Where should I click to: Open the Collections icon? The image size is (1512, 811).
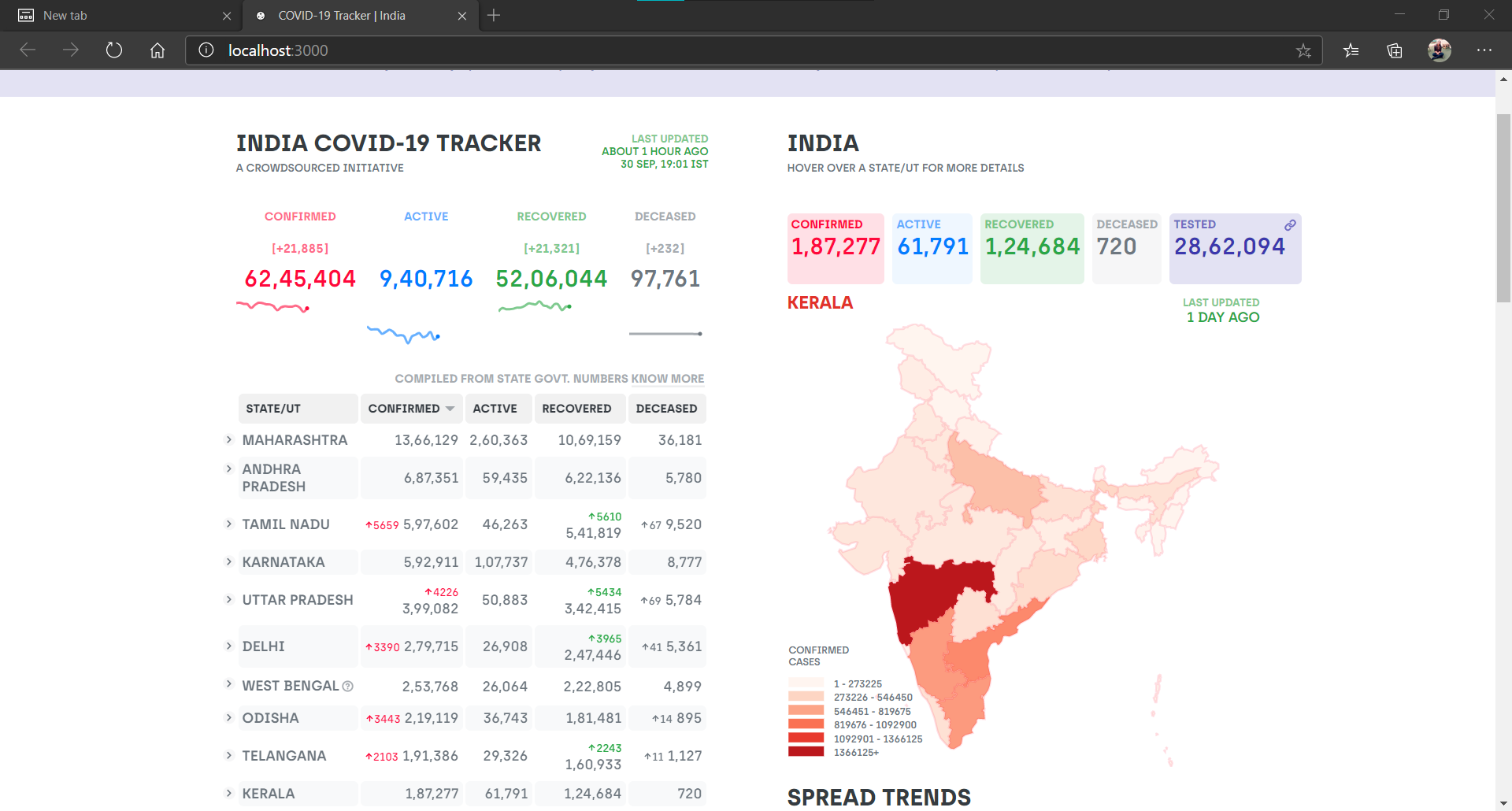[1395, 50]
